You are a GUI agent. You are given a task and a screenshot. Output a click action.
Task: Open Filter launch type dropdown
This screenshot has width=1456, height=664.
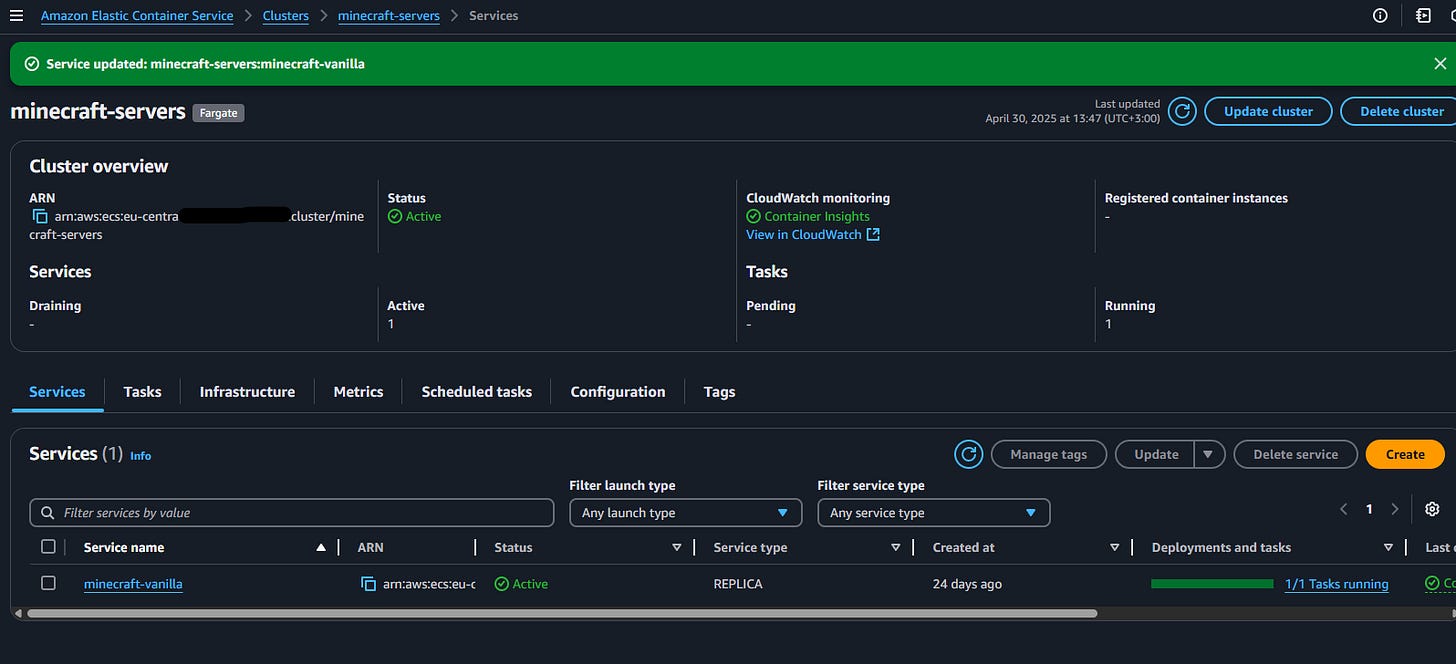[x=685, y=513]
